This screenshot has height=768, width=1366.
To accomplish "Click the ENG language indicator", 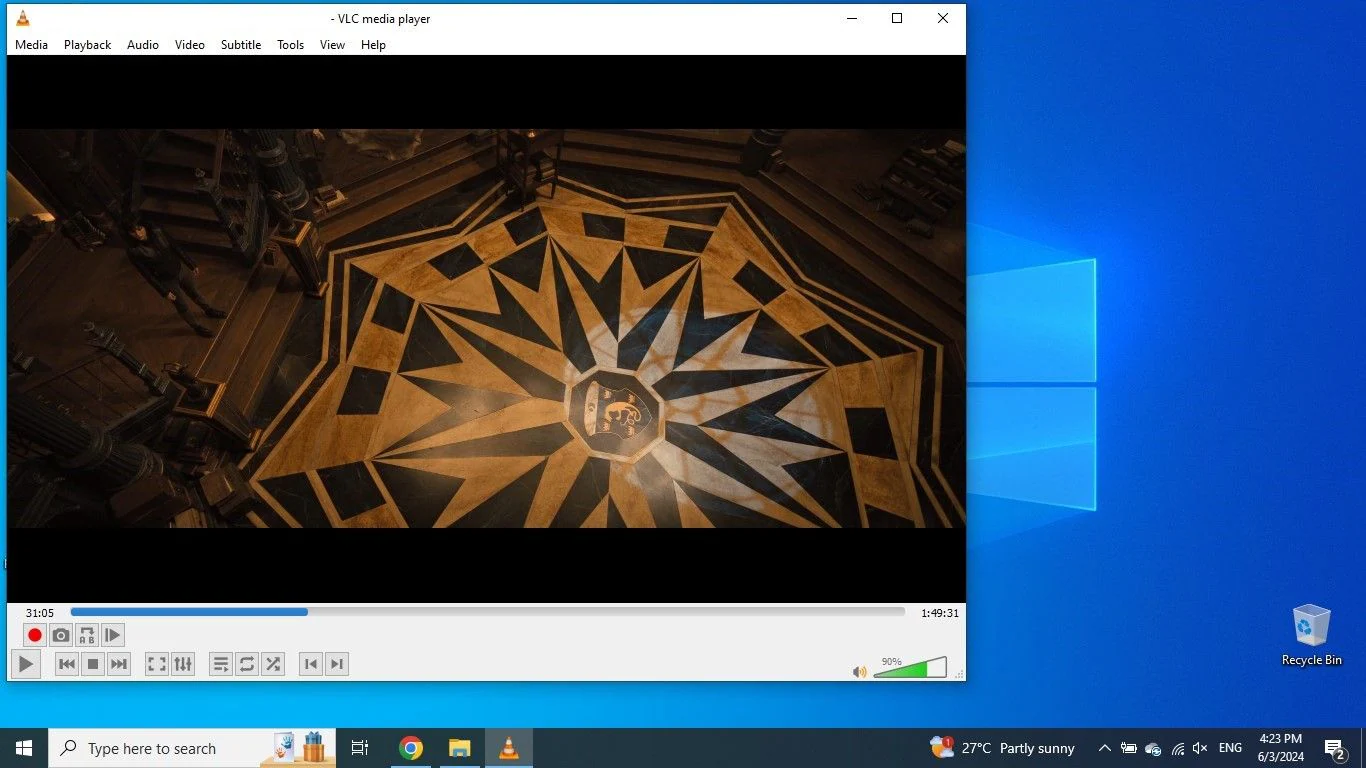I will (x=1231, y=748).
